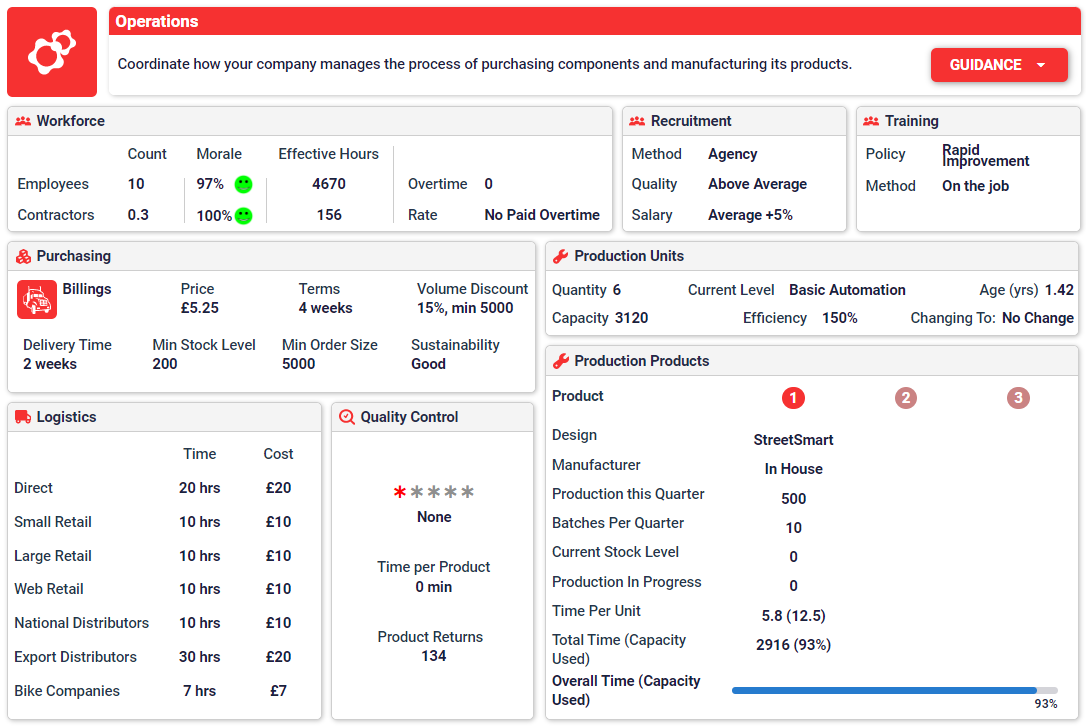Click Web Retail logistics row label
The height and width of the screenshot is (728, 1086).
(x=48, y=589)
